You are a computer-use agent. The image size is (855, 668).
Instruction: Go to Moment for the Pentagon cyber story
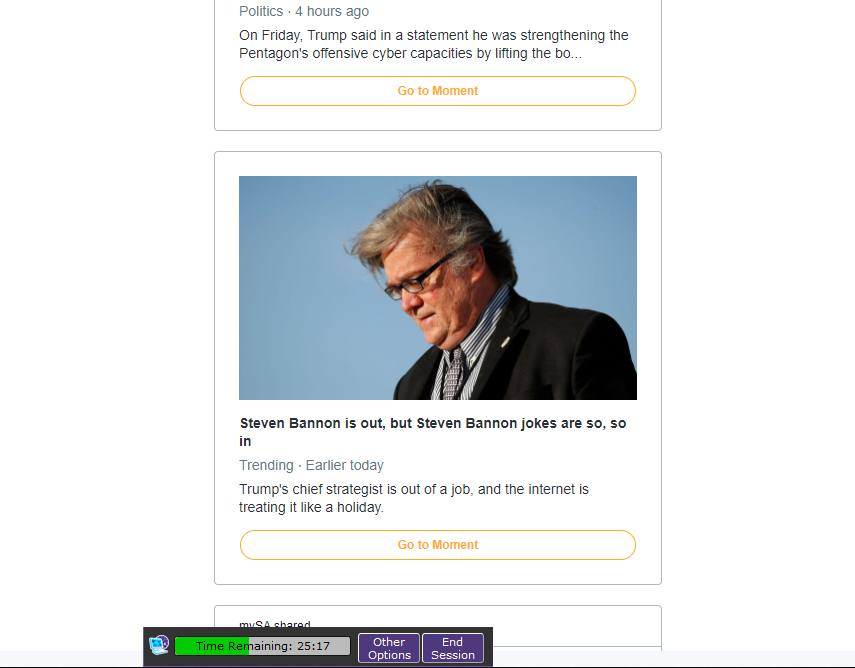438,91
